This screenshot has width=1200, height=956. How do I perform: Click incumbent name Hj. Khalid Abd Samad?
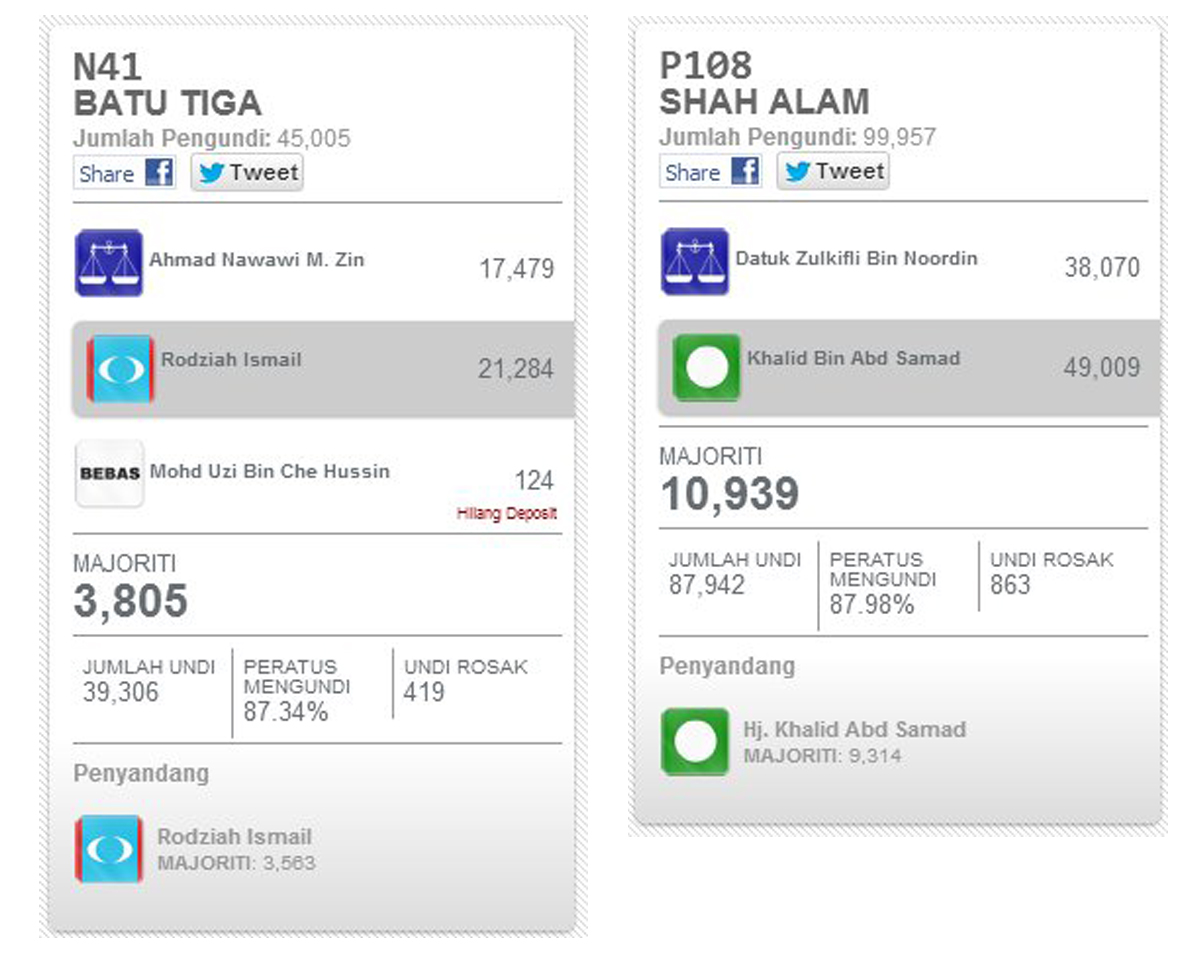coord(855,729)
